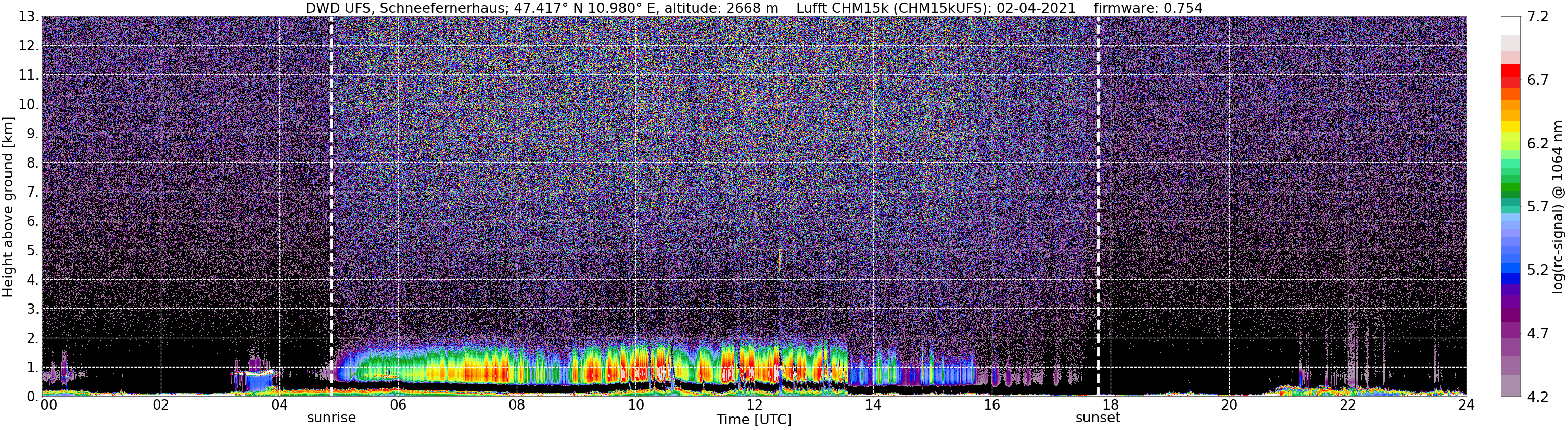Click the 'altitude: 2668 m' text in title
1568x430 pixels.
tap(721, 8)
